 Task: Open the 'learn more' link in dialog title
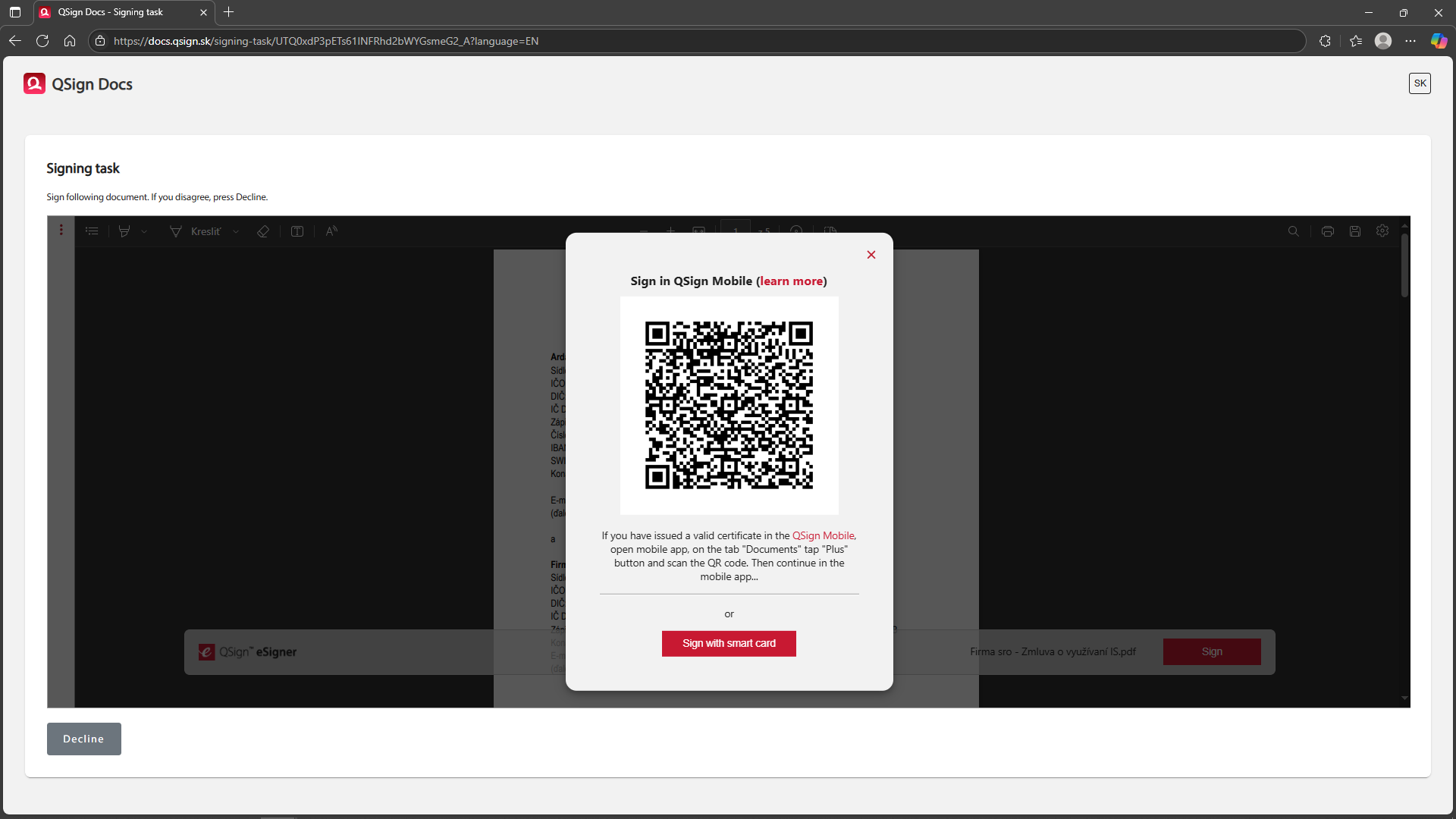pyautogui.click(x=791, y=281)
